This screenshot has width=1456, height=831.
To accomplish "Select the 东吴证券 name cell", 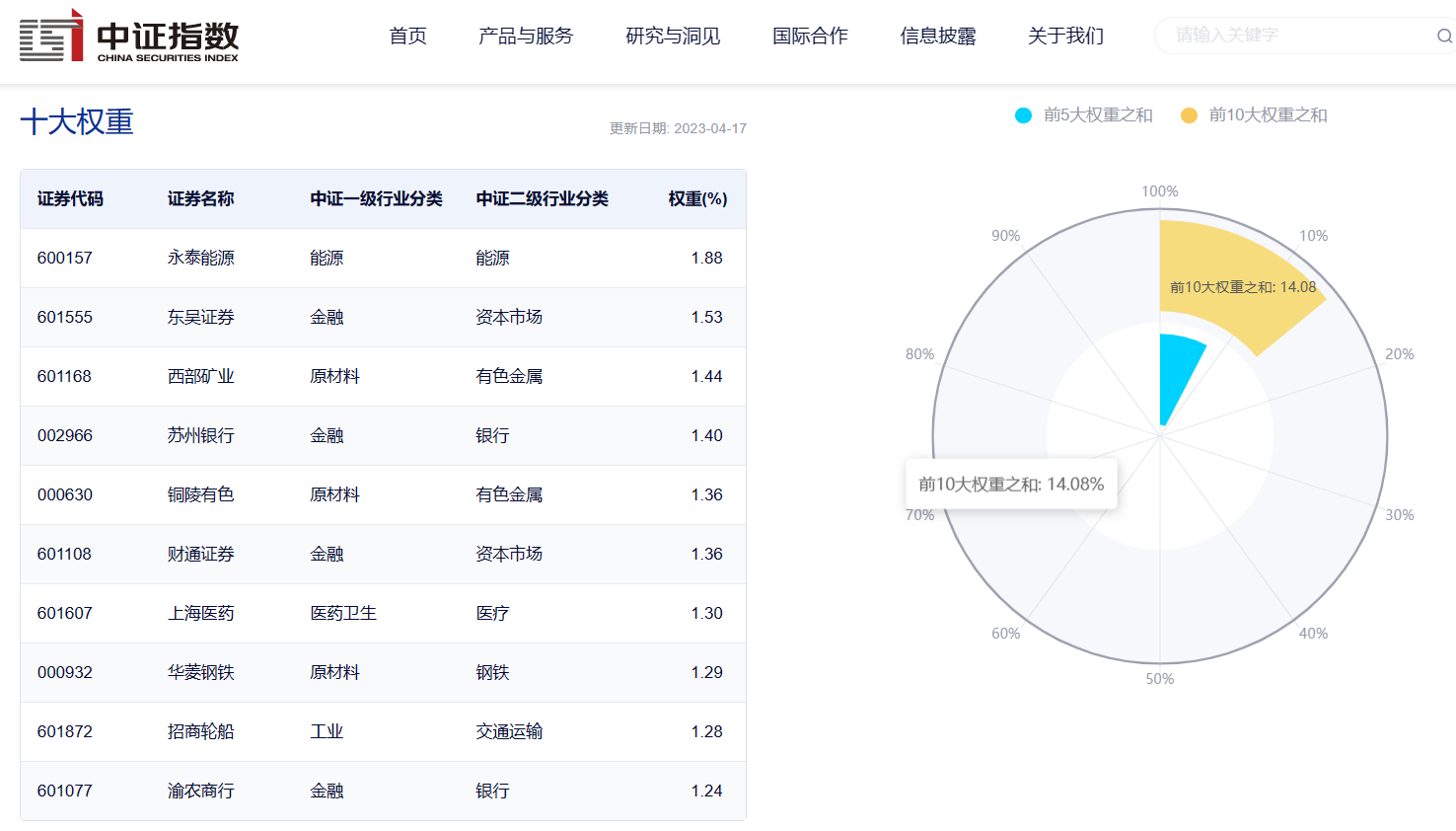I will pos(200,318).
